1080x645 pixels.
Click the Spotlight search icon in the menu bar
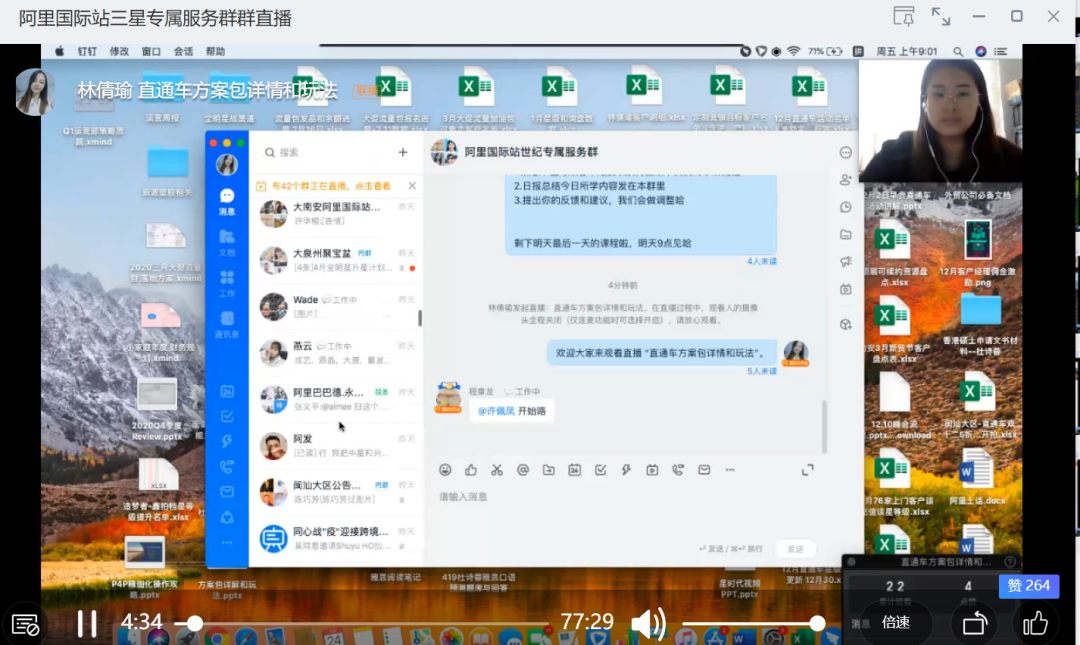click(x=958, y=51)
